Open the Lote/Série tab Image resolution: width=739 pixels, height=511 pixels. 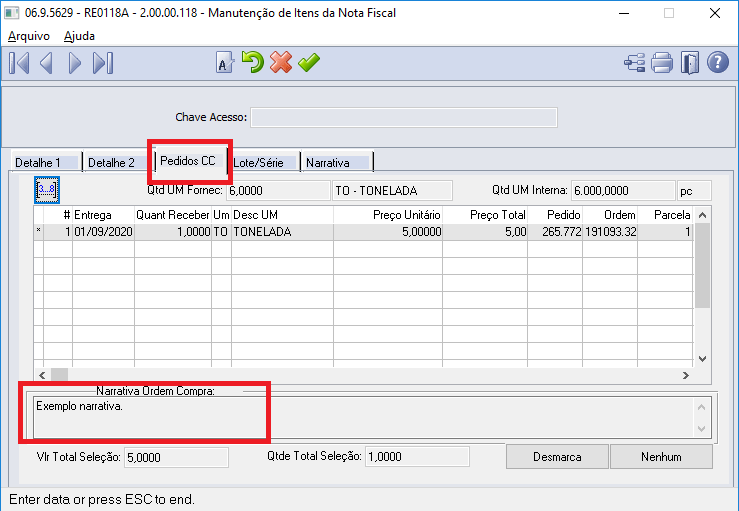pyautogui.click(x=265, y=163)
